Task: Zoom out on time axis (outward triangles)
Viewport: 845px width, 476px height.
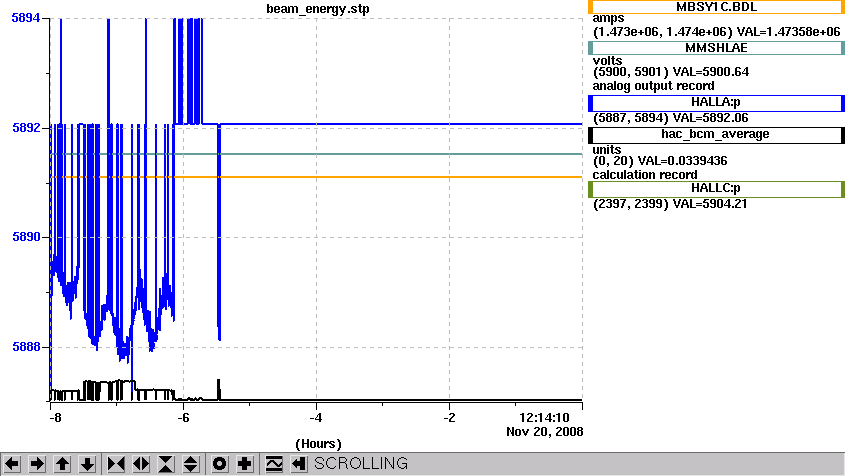Action: (141, 464)
